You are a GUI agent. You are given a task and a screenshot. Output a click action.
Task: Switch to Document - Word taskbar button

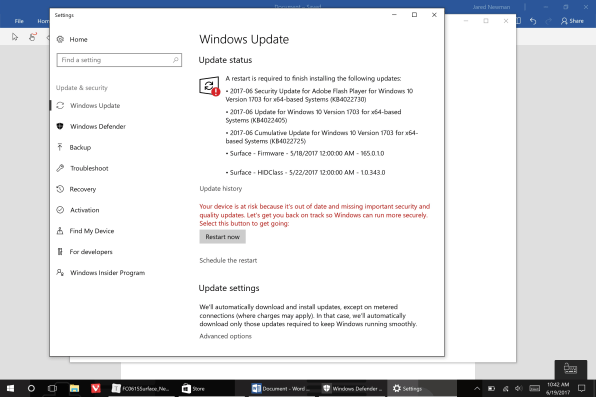(x=282, y=388)
